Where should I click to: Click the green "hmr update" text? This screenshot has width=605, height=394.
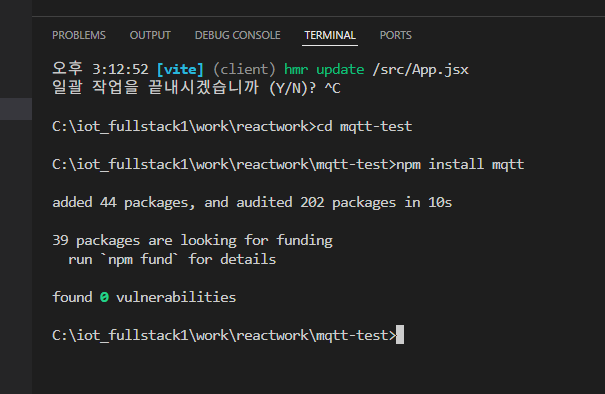324,69
